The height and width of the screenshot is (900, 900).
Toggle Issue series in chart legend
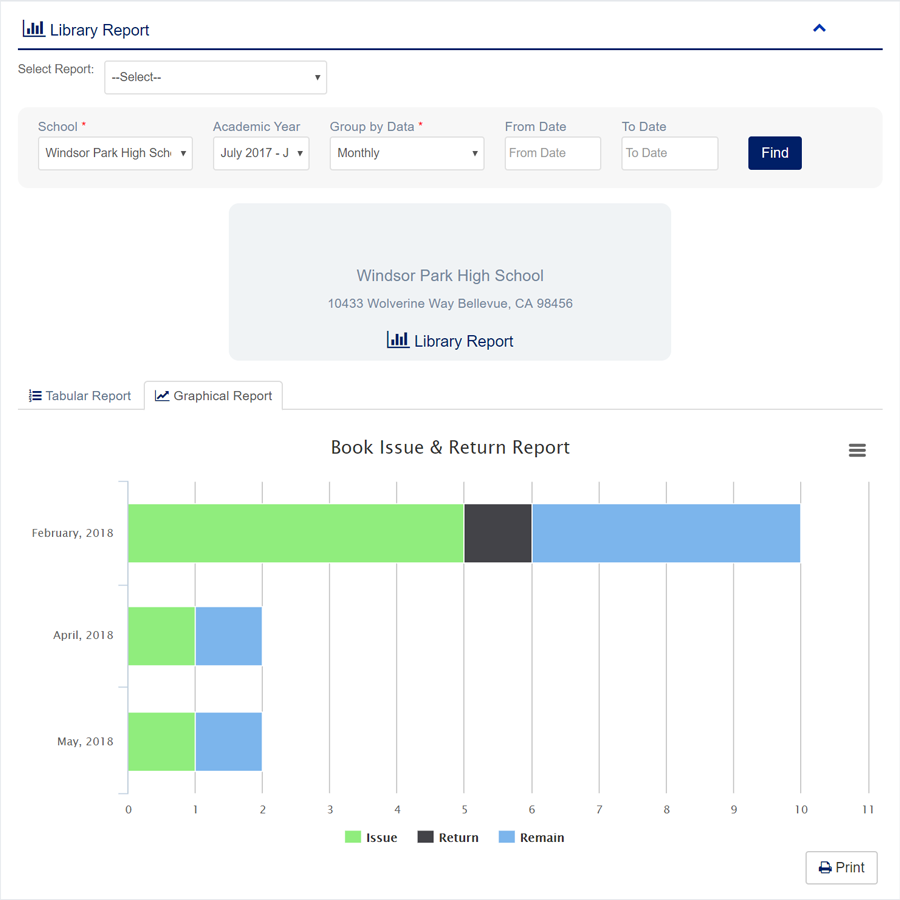(x=371, y=837)
